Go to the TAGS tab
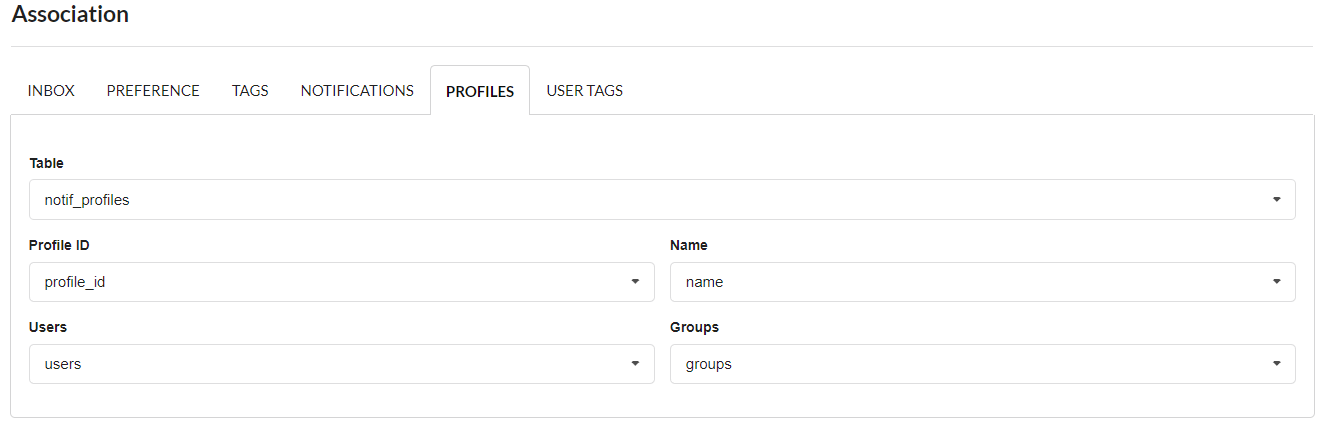The width and height of the screenshot is (1324, 430). coord(250,91)
